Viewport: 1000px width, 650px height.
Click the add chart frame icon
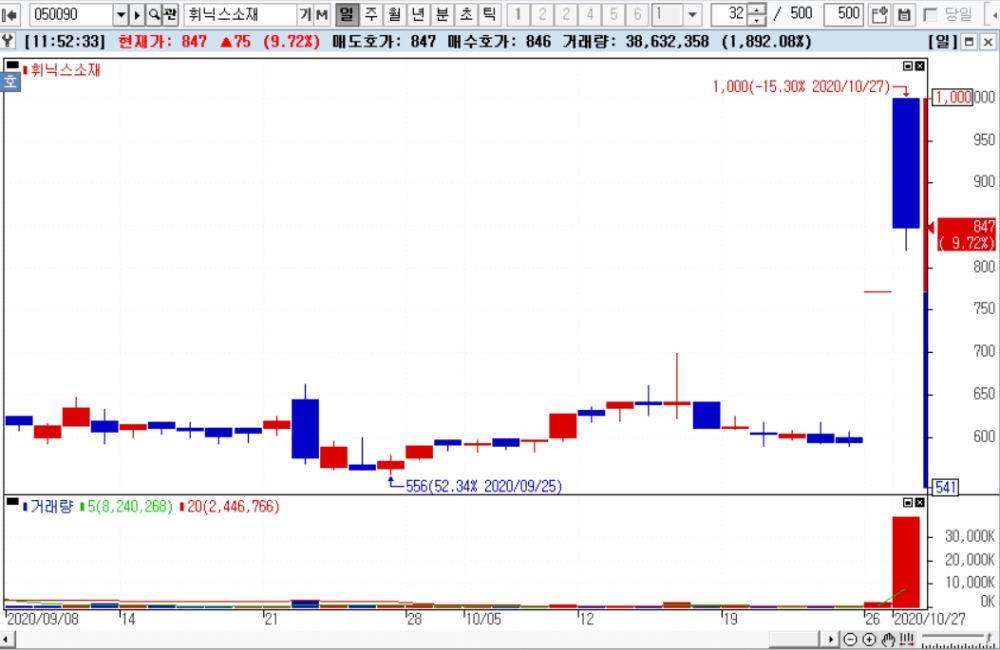coord(879,14)
